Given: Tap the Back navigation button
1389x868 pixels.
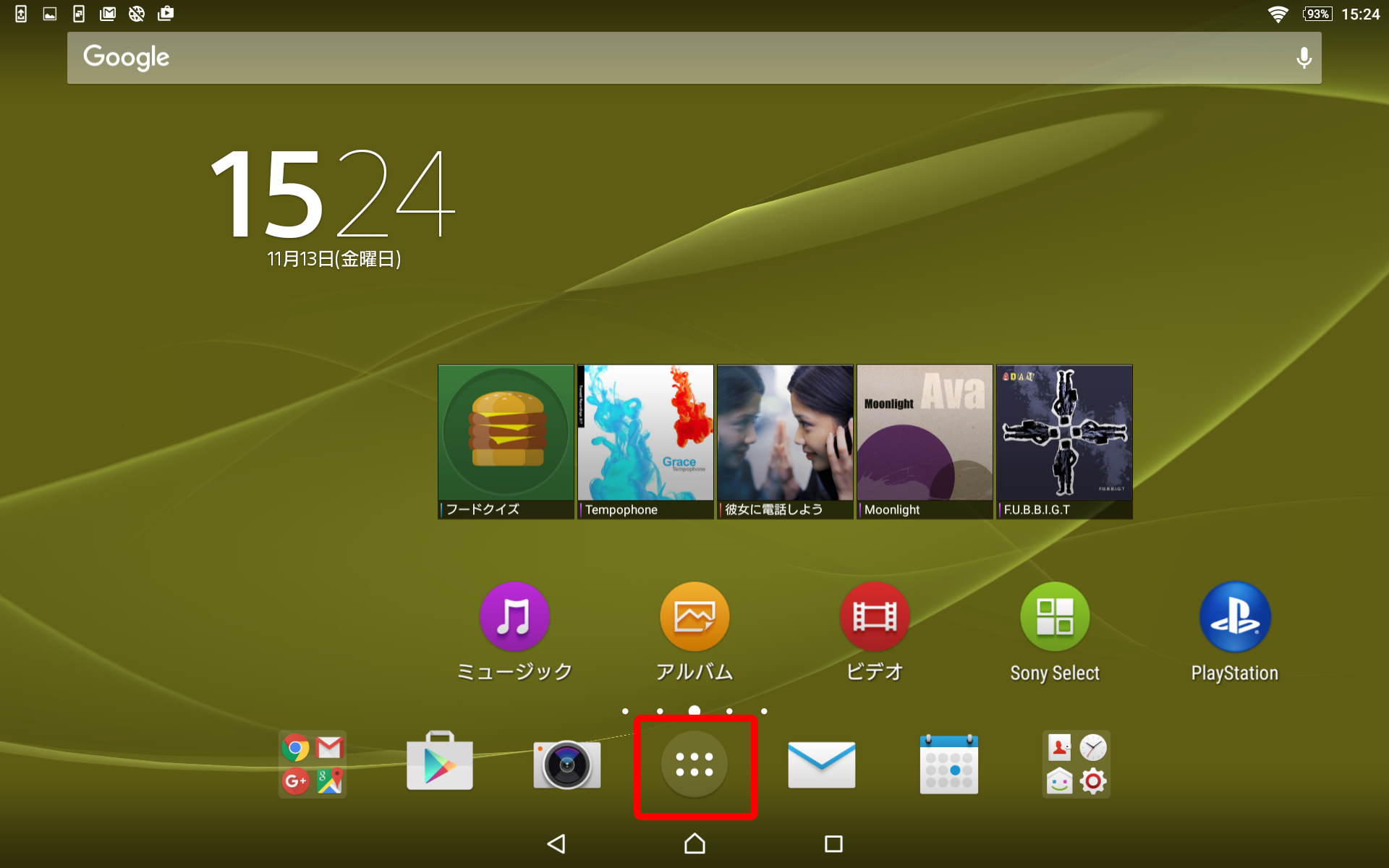Looking at the screenshot, I should [x=556, y=843].
